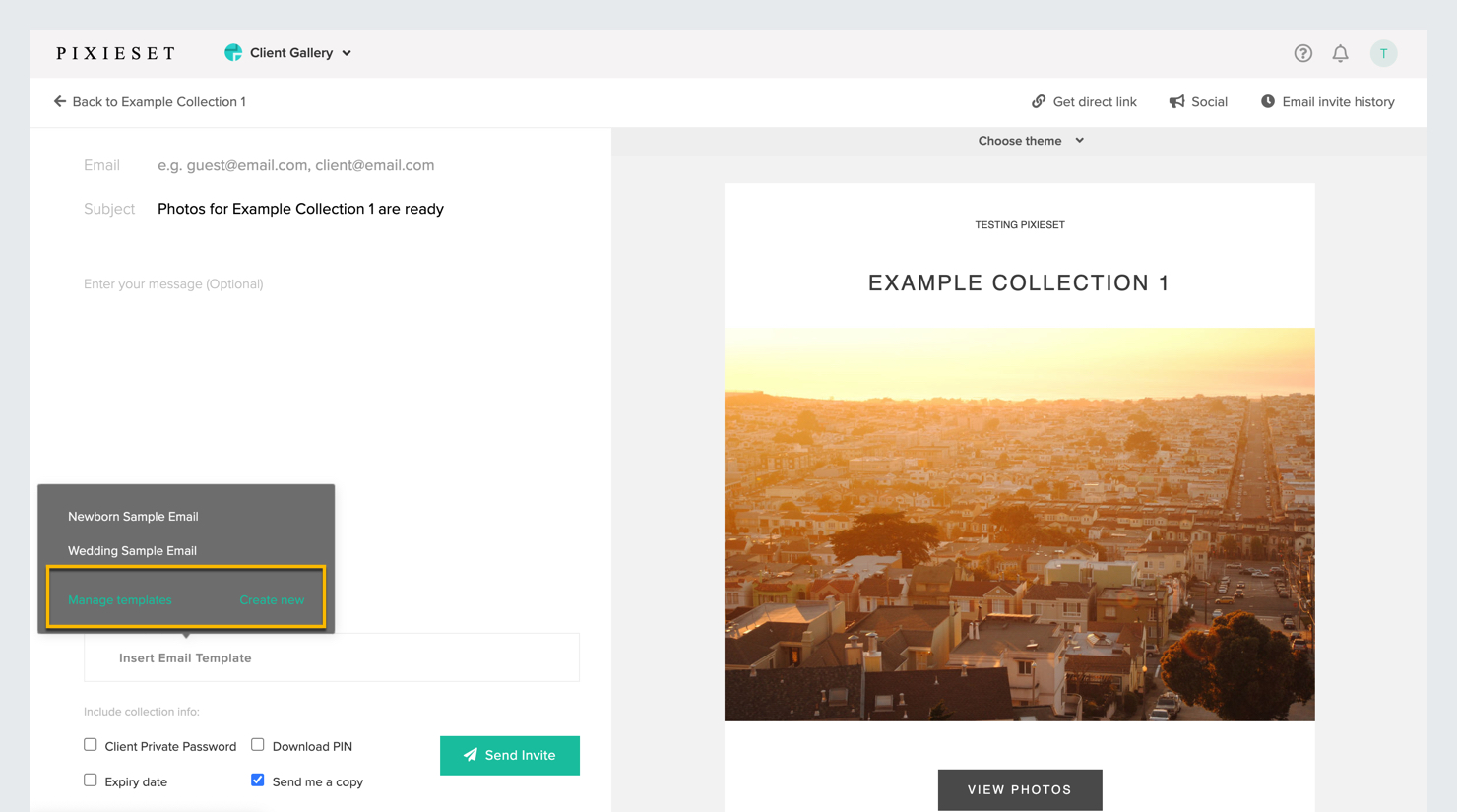Click Get direct link
1457x812 pixels.
(x=1084, y=101)
